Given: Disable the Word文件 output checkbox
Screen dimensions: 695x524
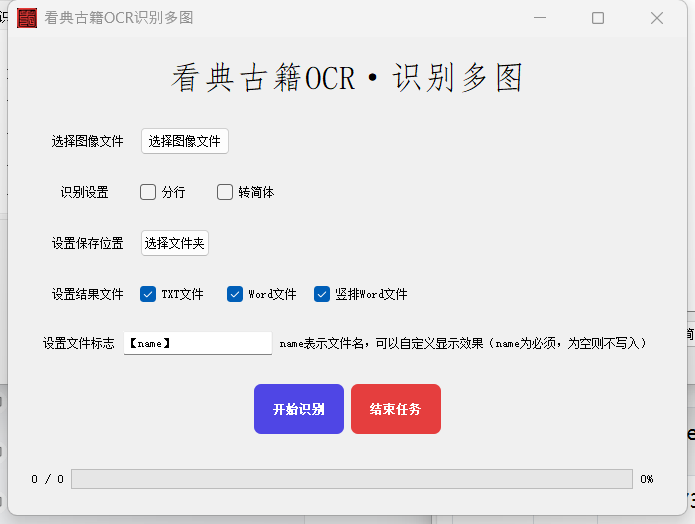Looking at the screenshot, I should tap(235, 294).
